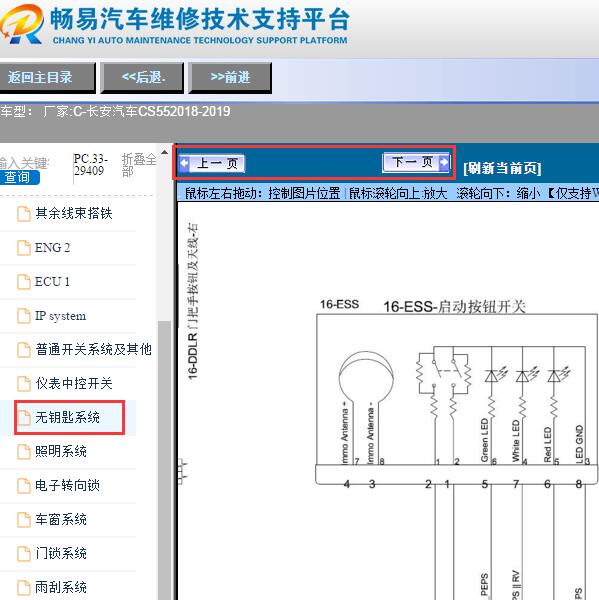Screen dimensions: 599x600
Task: Open the 门锁系统 tree item
Action: point(61,553)
